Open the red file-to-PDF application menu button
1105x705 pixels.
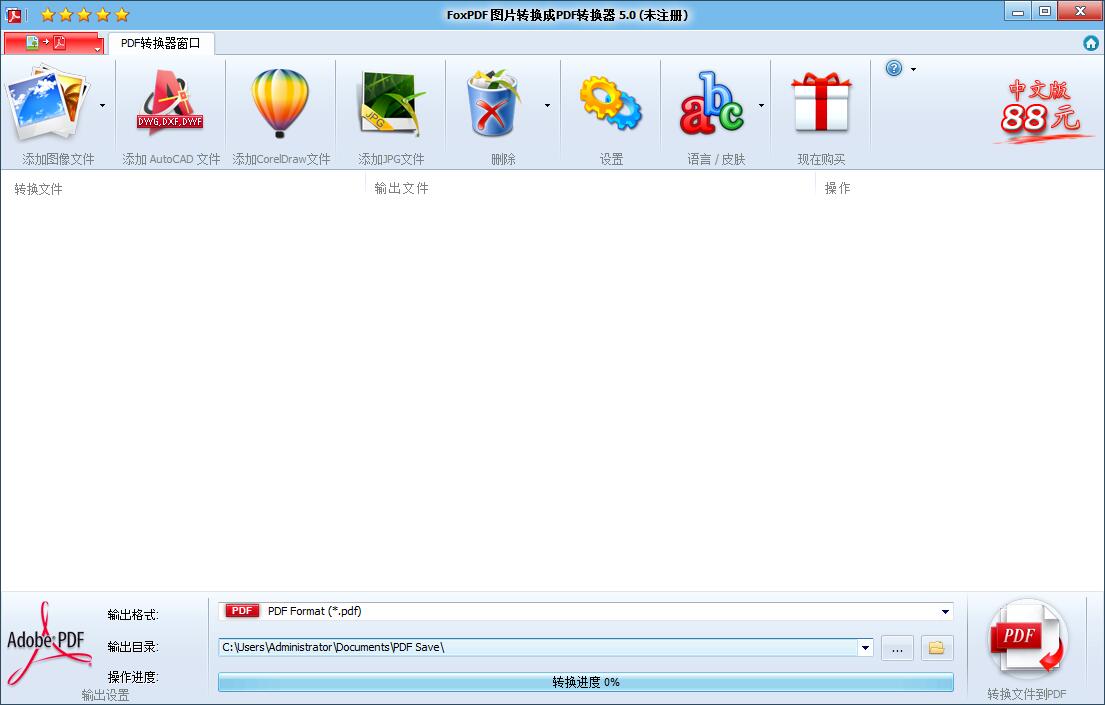(x=54, y=43)
